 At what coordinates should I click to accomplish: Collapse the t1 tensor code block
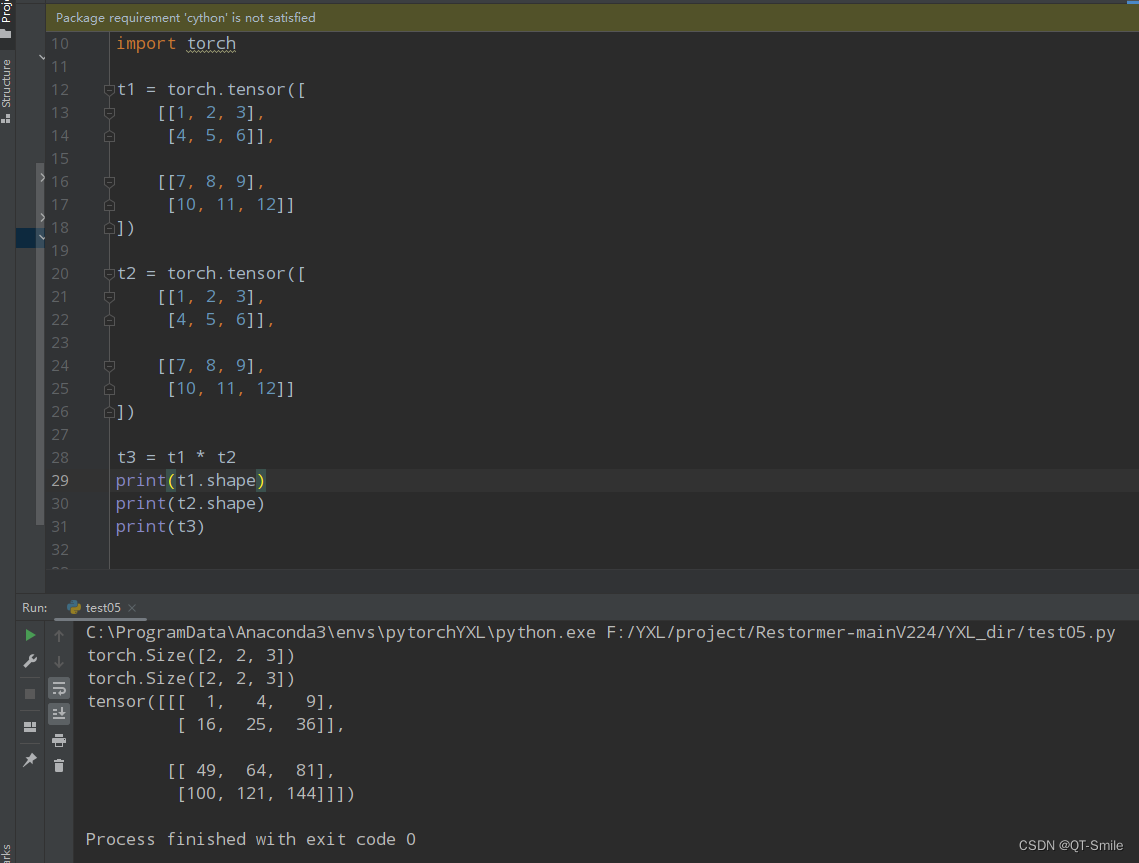point(108,89)
